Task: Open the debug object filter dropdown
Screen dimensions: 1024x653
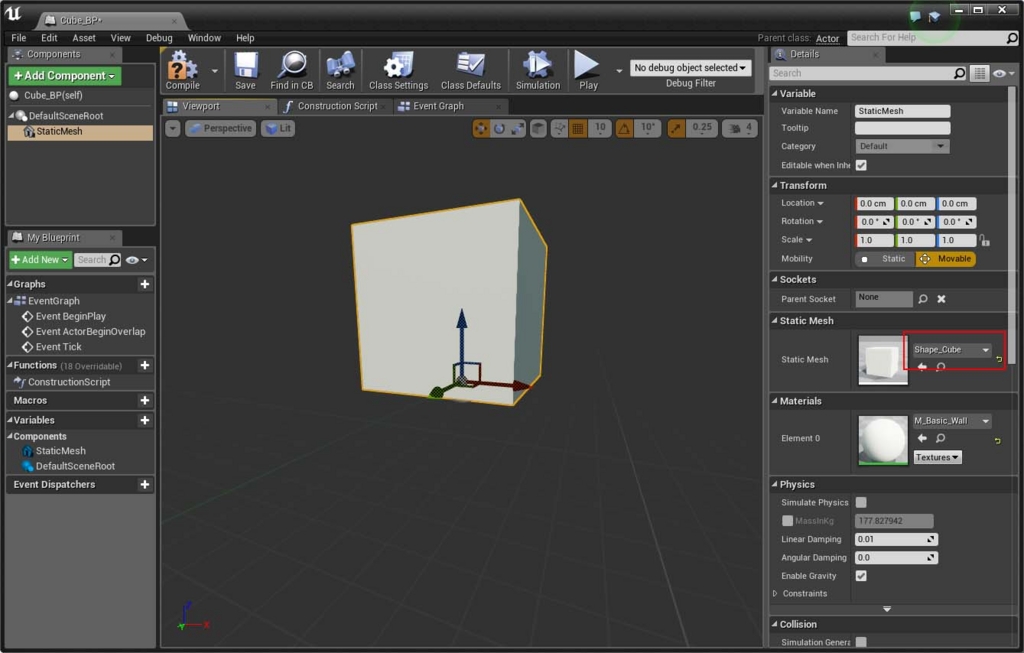Action: [690, 68]
